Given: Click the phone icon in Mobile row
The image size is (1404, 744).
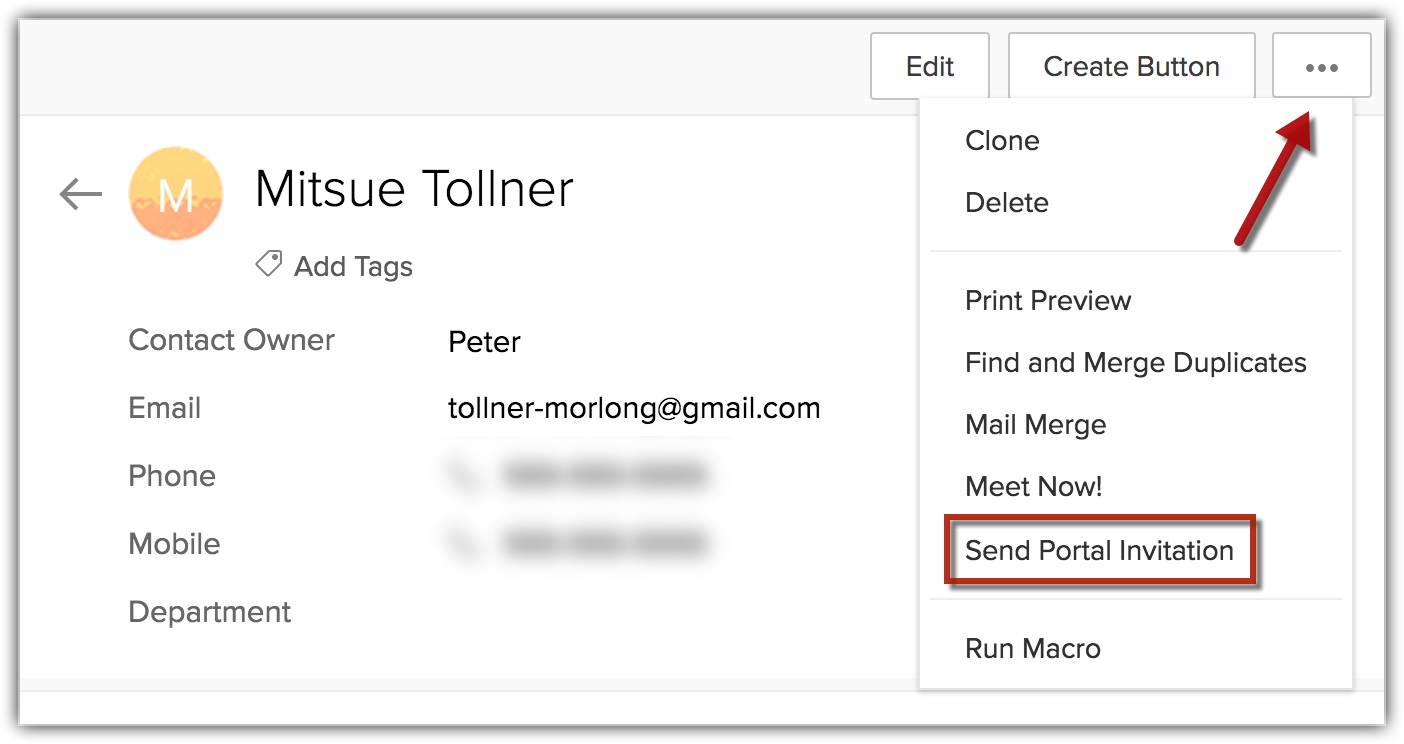Looking at the screenshot, I should [463, 544].
